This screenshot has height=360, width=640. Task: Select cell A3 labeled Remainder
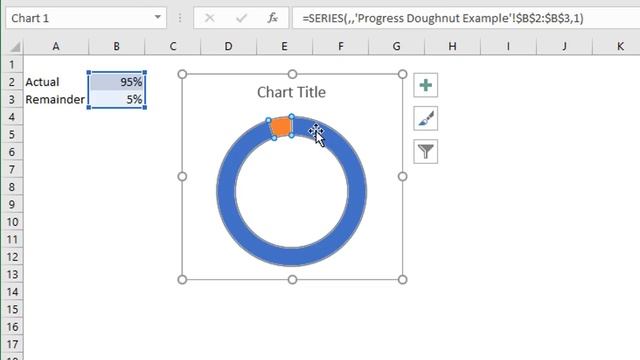pos(56,100)
